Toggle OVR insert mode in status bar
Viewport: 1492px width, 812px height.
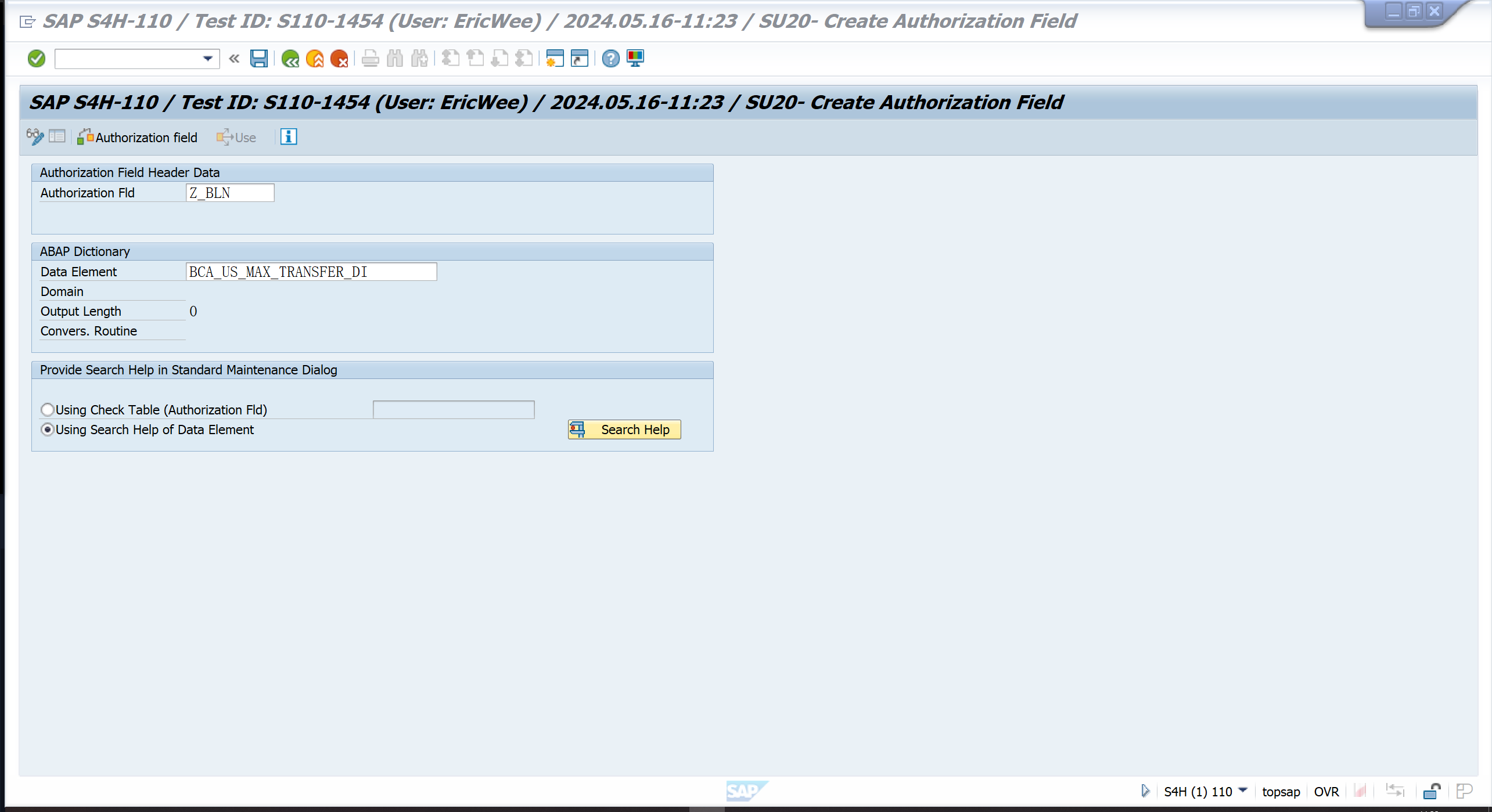tap(1326, 792)
